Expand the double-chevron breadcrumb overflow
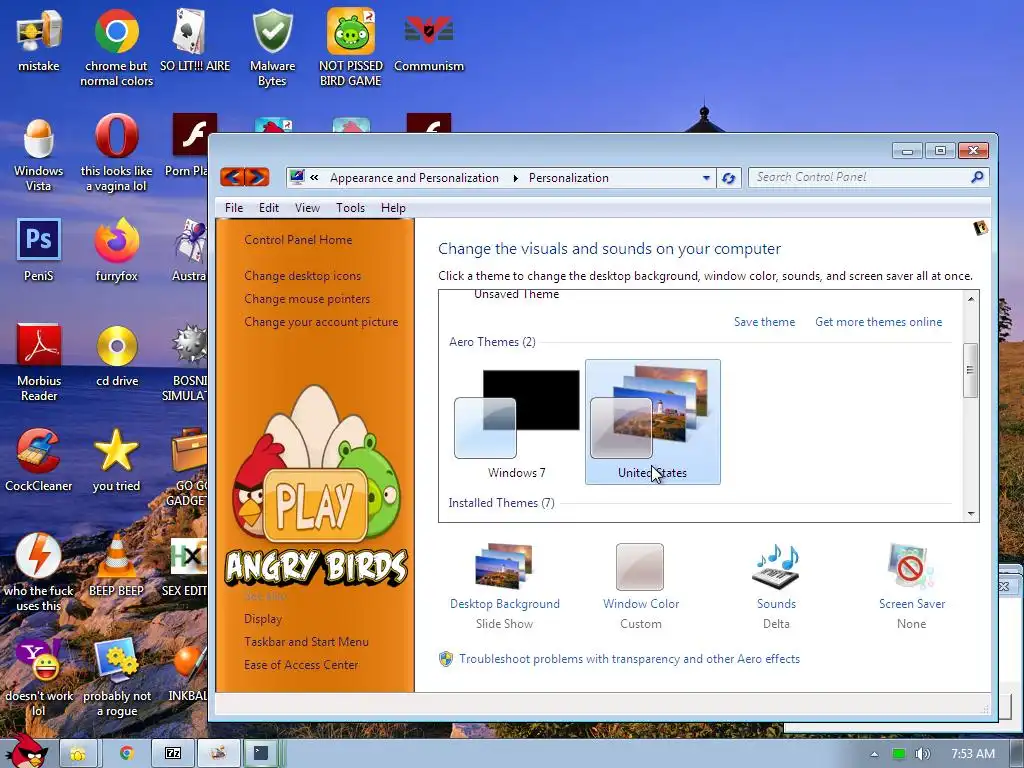This screenshot has width=1024, height=768. click(314, 178)
